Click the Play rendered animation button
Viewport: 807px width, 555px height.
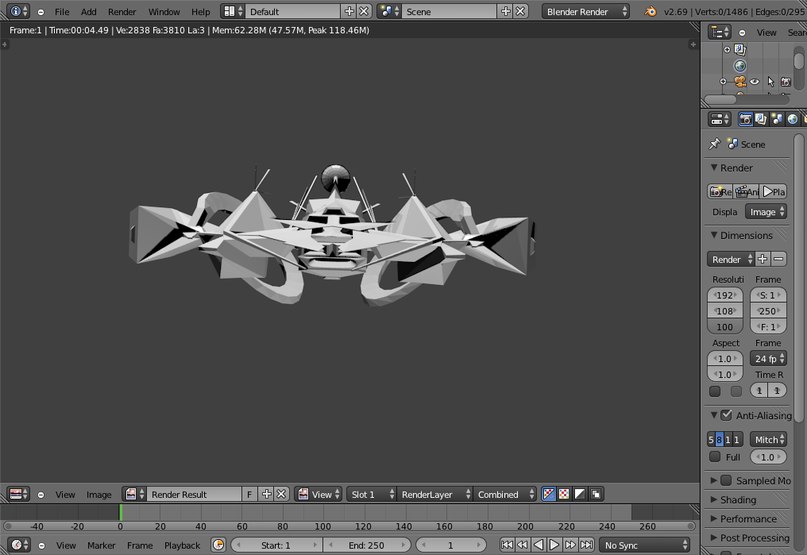click(773, 191)
